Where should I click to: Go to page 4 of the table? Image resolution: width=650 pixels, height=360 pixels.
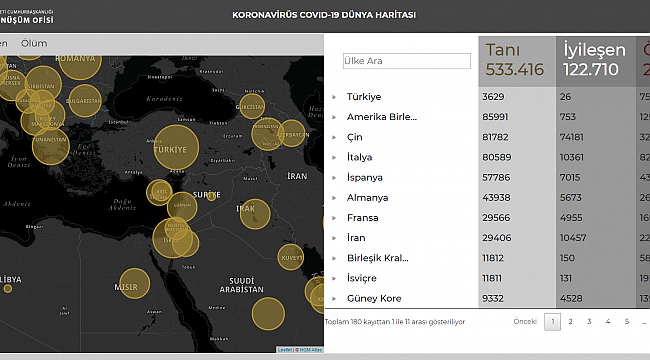coord(608,321)
